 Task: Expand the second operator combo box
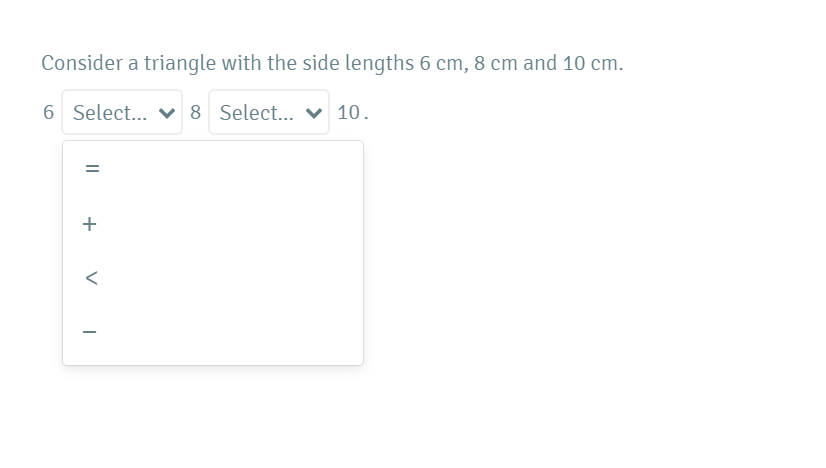(x=268, y=113)
